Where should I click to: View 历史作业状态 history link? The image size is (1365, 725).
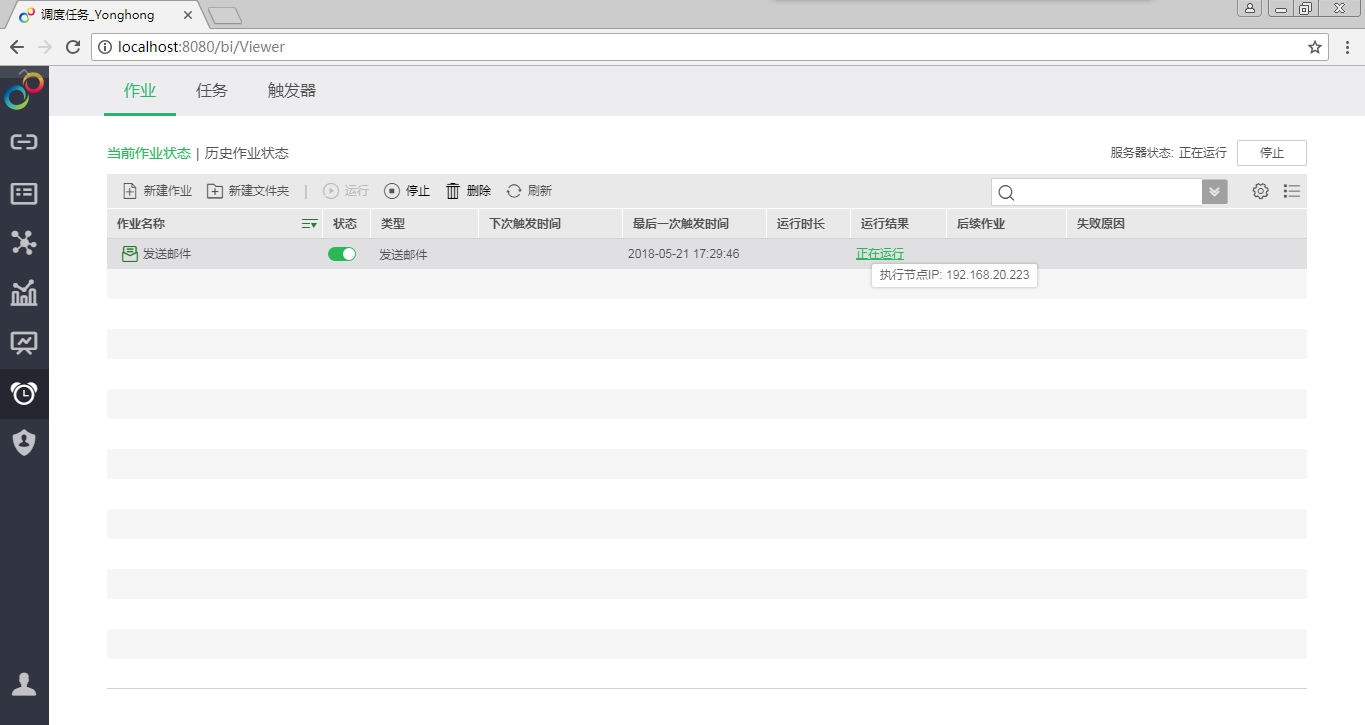tap(247, 153)
